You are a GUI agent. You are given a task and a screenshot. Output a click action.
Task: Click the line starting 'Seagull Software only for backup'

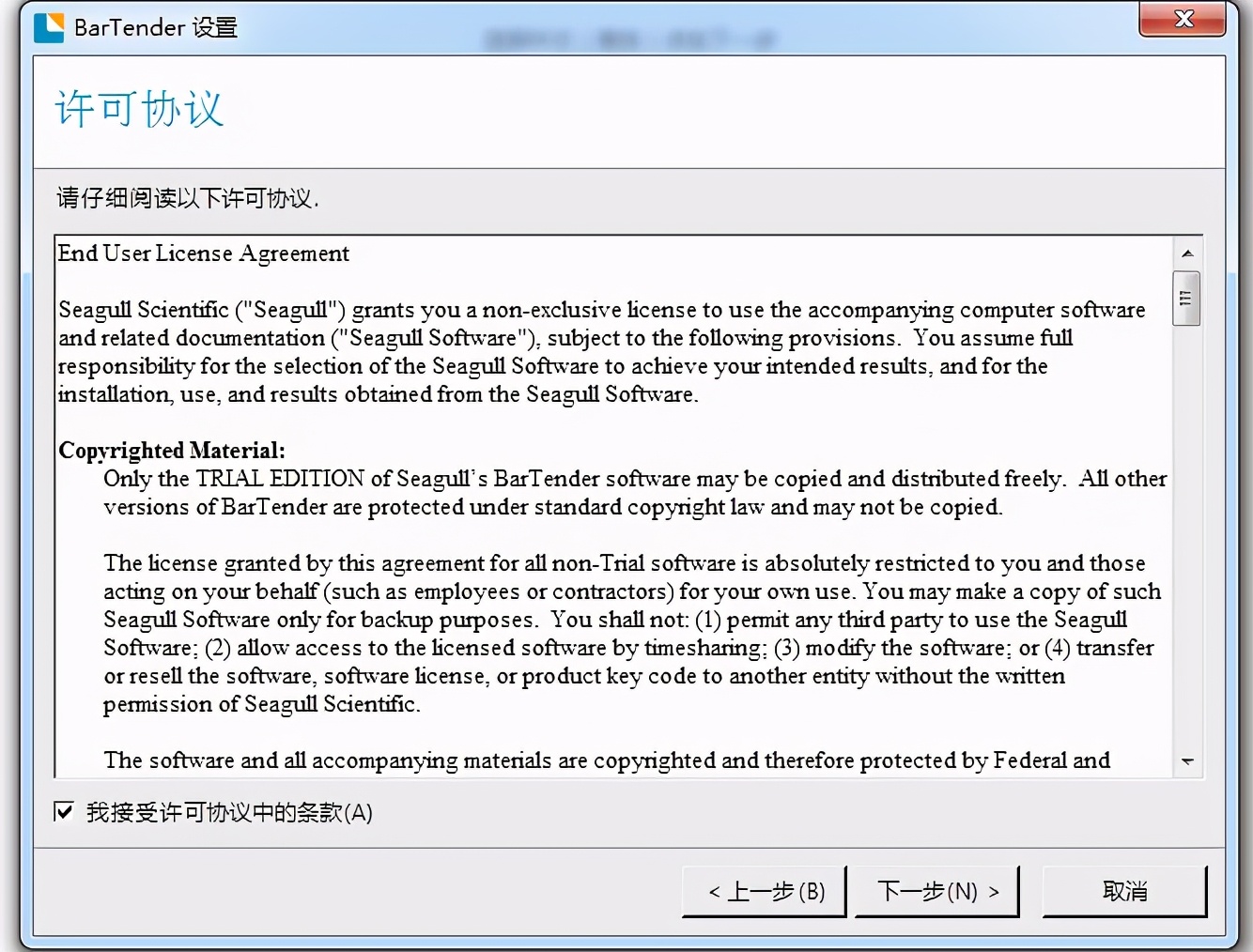615,620
